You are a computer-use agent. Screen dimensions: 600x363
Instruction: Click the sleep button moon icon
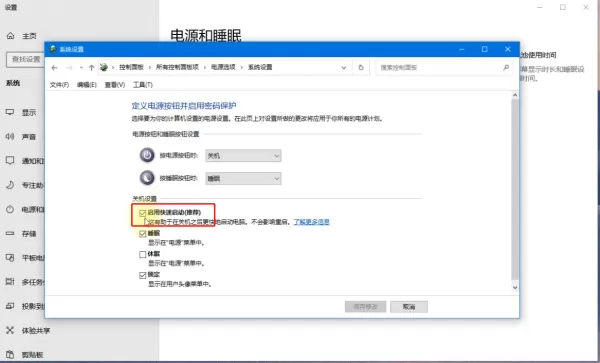147,178
